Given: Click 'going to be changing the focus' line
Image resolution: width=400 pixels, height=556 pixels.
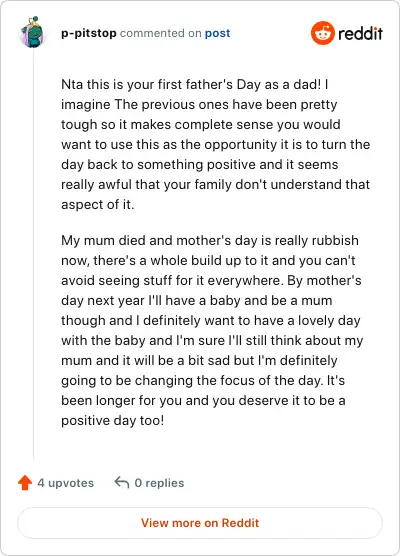Looking at the screenshot, I should coord(203,380).
